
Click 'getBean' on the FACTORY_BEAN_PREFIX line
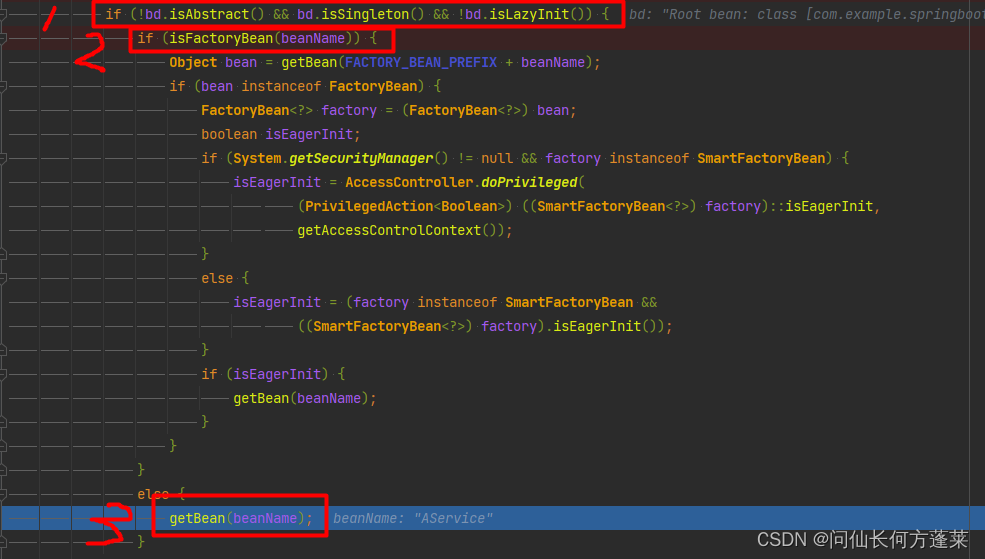309,62
